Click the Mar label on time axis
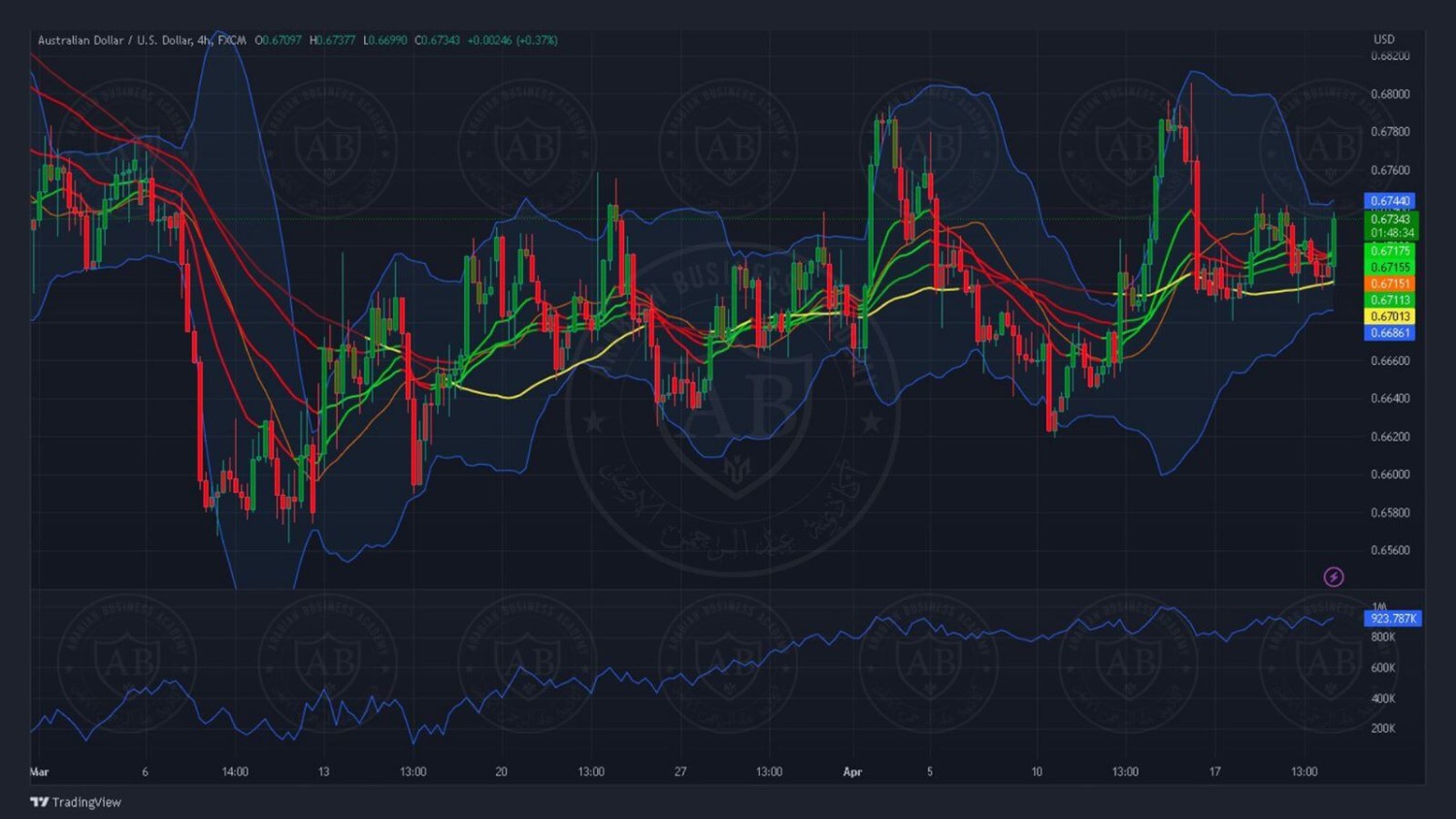Viewport: 1456px width, 819px height. (40, 772)
